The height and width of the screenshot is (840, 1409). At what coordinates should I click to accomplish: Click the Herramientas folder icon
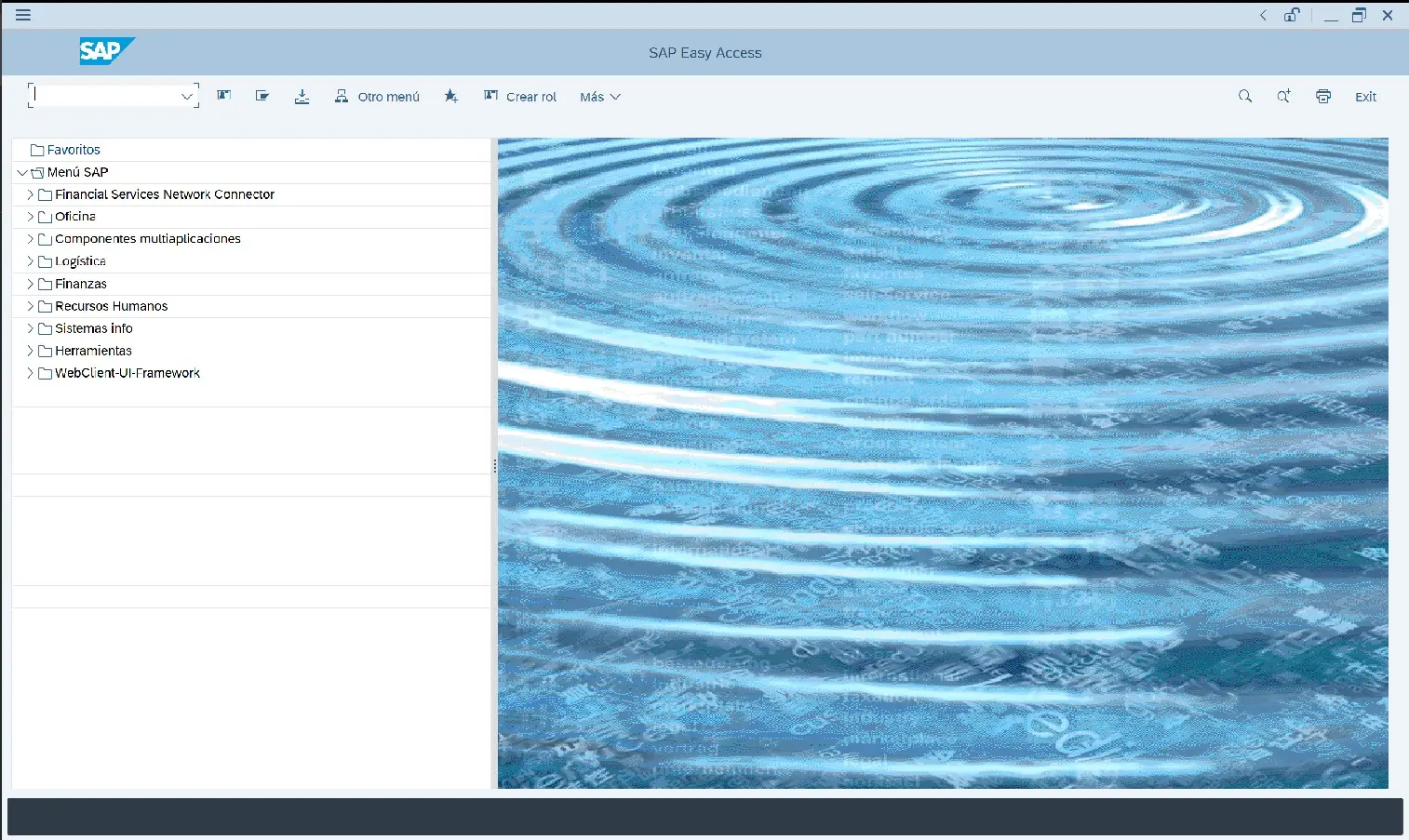pyautogui.click(x=45, y=351)
